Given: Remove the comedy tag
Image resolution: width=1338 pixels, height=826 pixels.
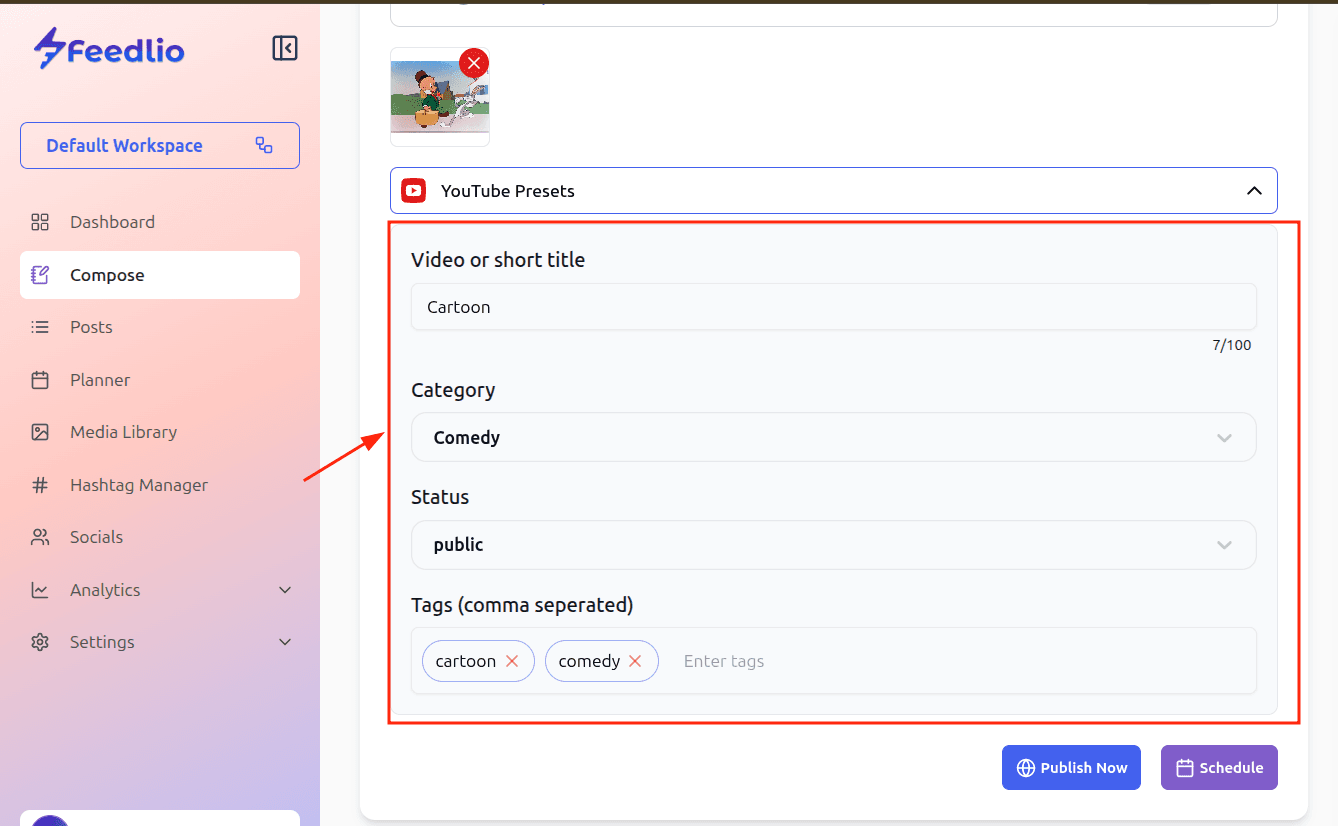Looking at the screenshot, I should click(x=635, y=661).
